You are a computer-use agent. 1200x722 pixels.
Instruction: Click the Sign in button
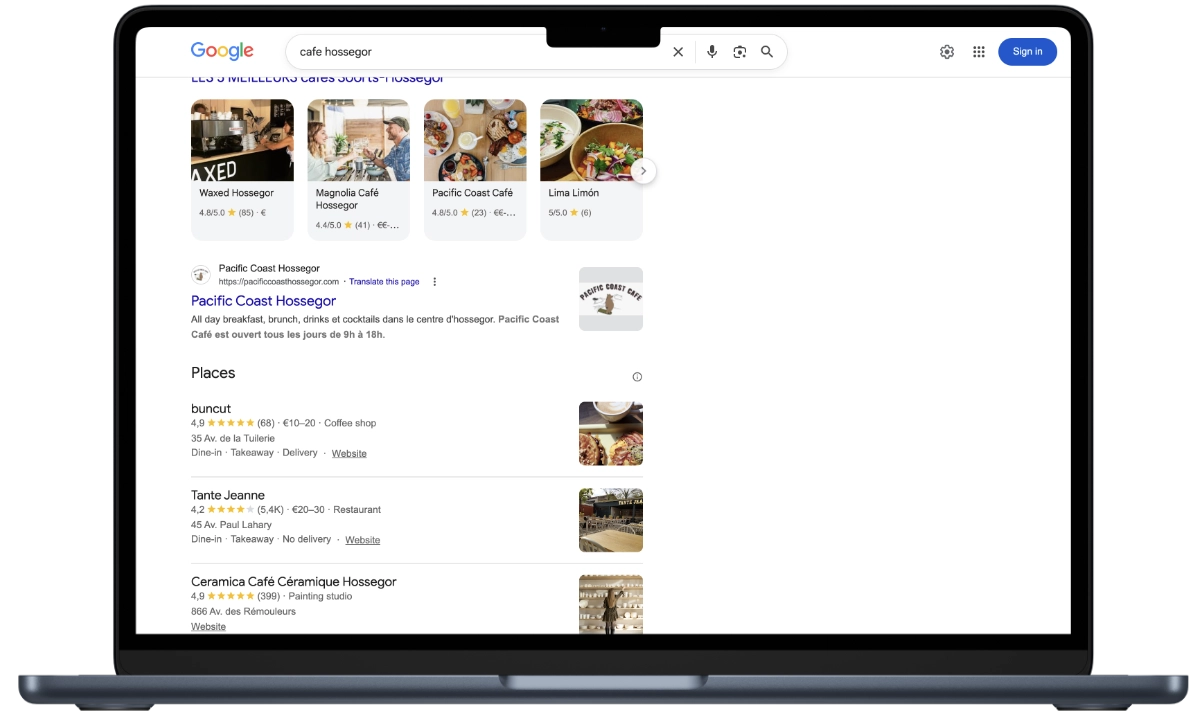1027,52
